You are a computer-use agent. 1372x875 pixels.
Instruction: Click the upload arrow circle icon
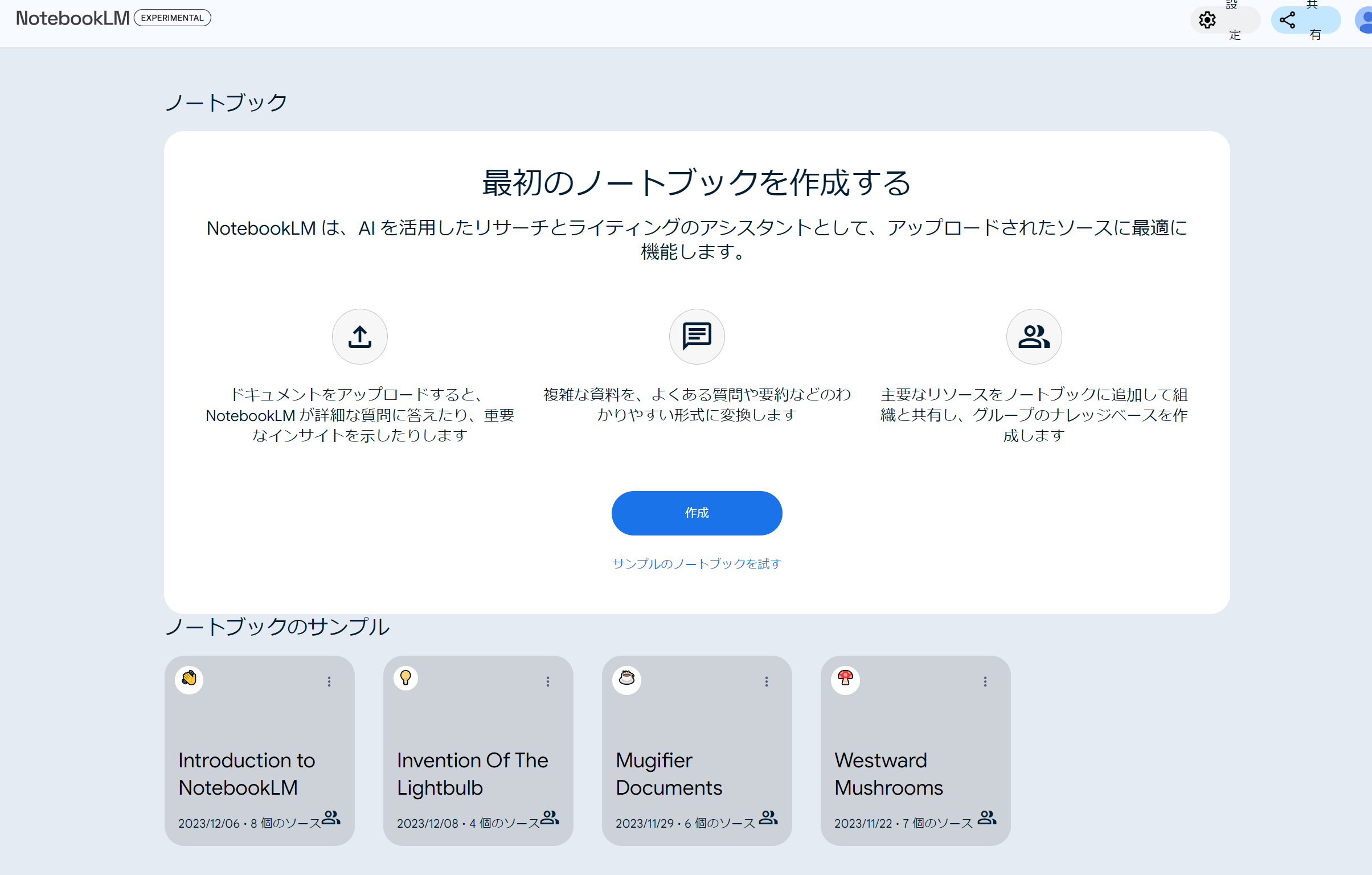(x=359, y=337)
